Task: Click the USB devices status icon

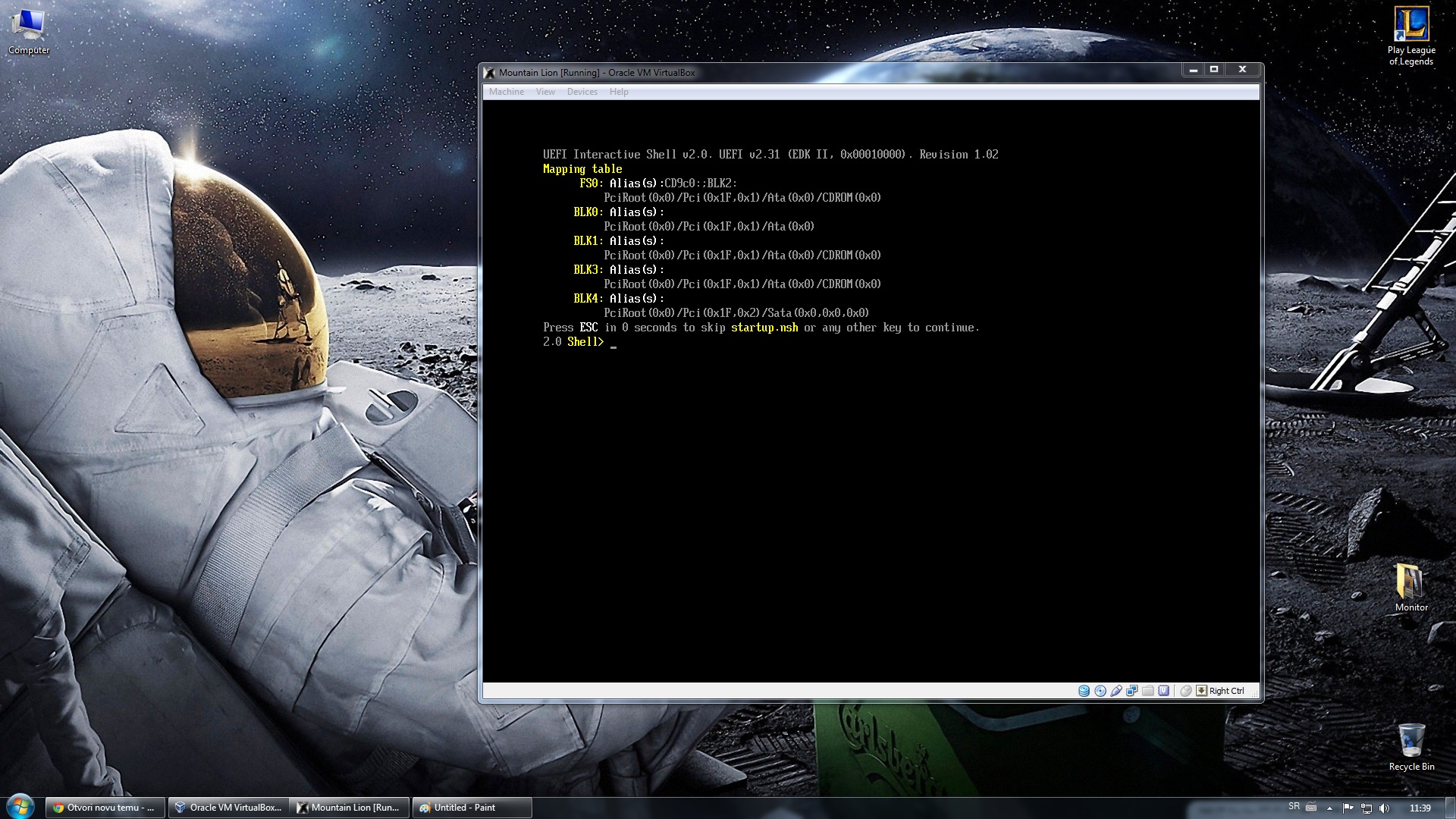Action: [1116, 691]
